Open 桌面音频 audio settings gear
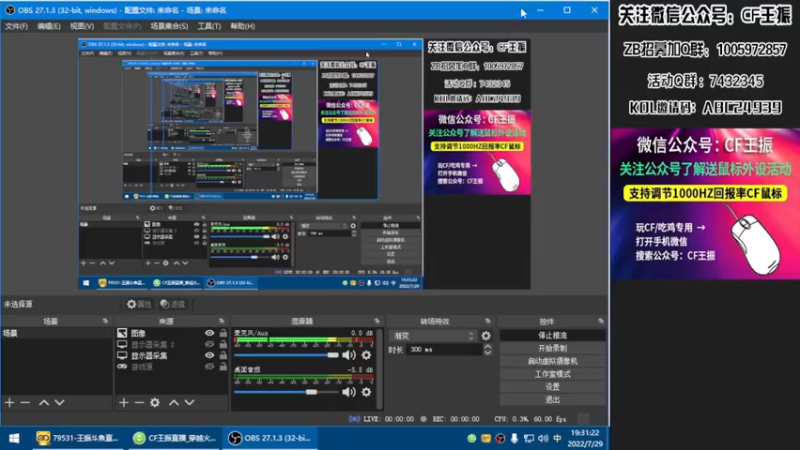Screen dimensions: 800x450 tap(366, 392)
